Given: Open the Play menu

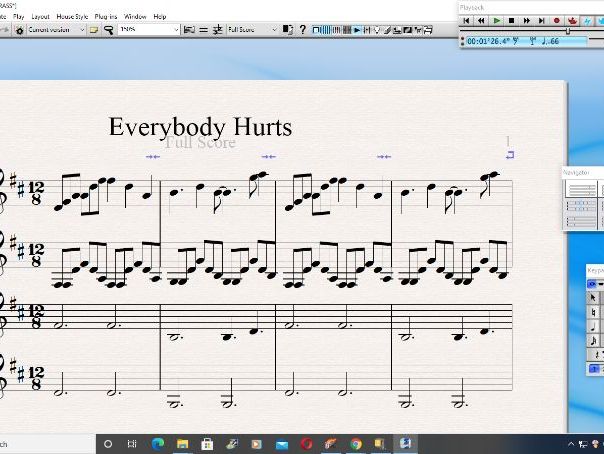Looking at the screenshot, I should pyautogui.click(x=18, y=17).
